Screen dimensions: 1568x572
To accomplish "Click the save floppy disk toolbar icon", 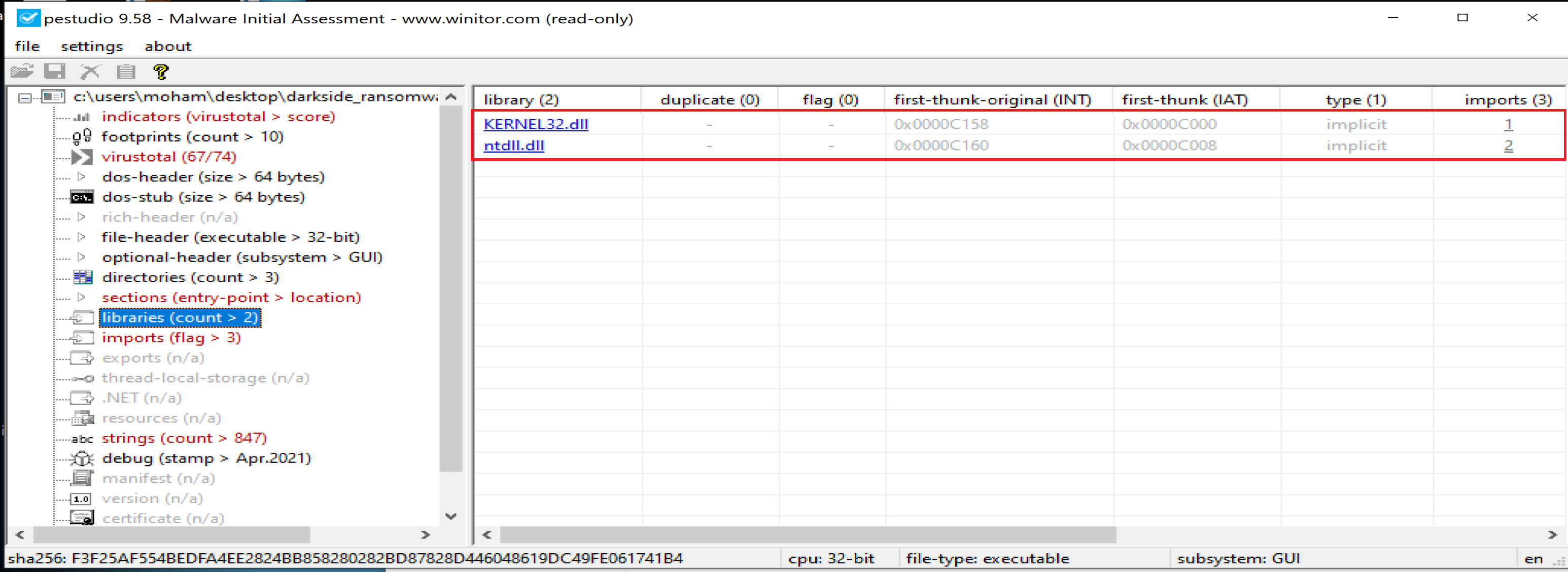I will pos(55,72).
